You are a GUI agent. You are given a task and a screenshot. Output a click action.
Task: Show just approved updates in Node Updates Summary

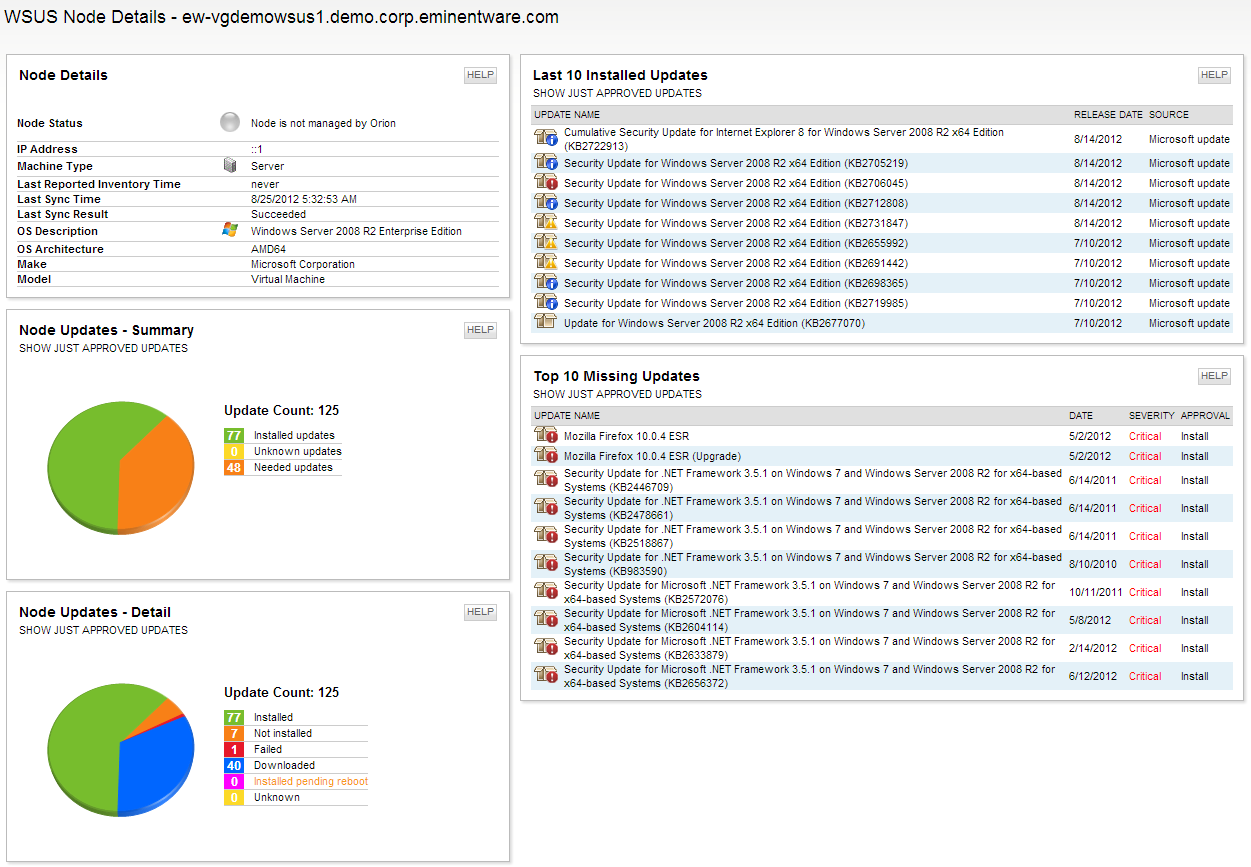click(103, 348)
